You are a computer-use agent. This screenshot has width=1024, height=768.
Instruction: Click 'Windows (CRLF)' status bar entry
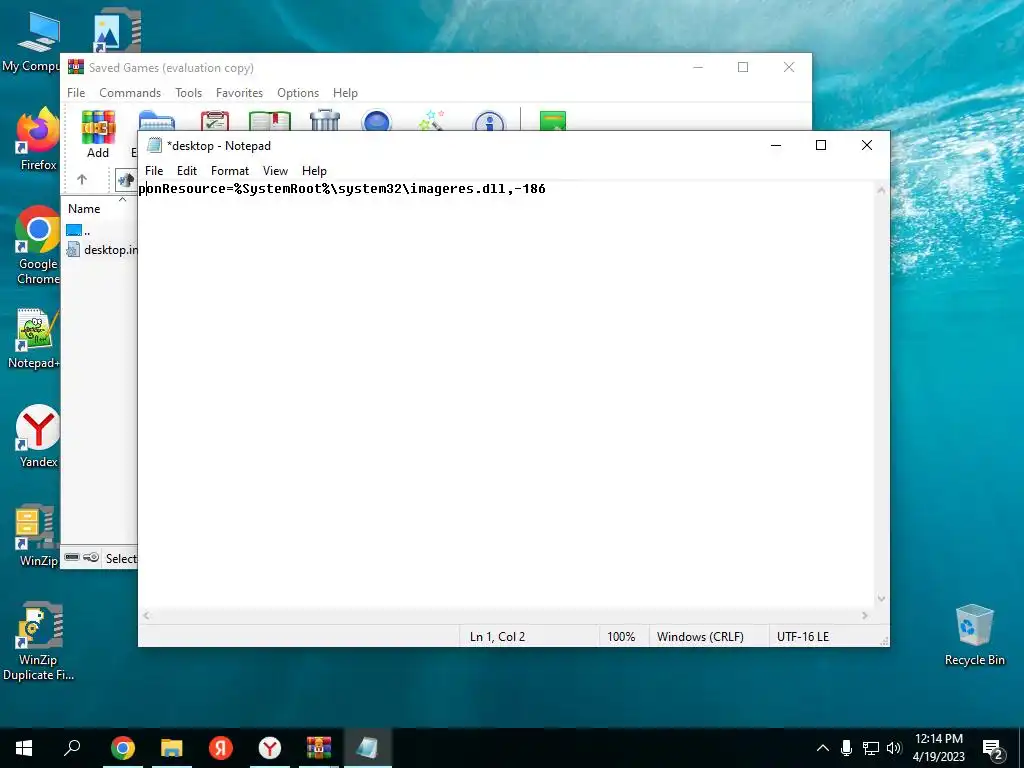click(700, 636)
